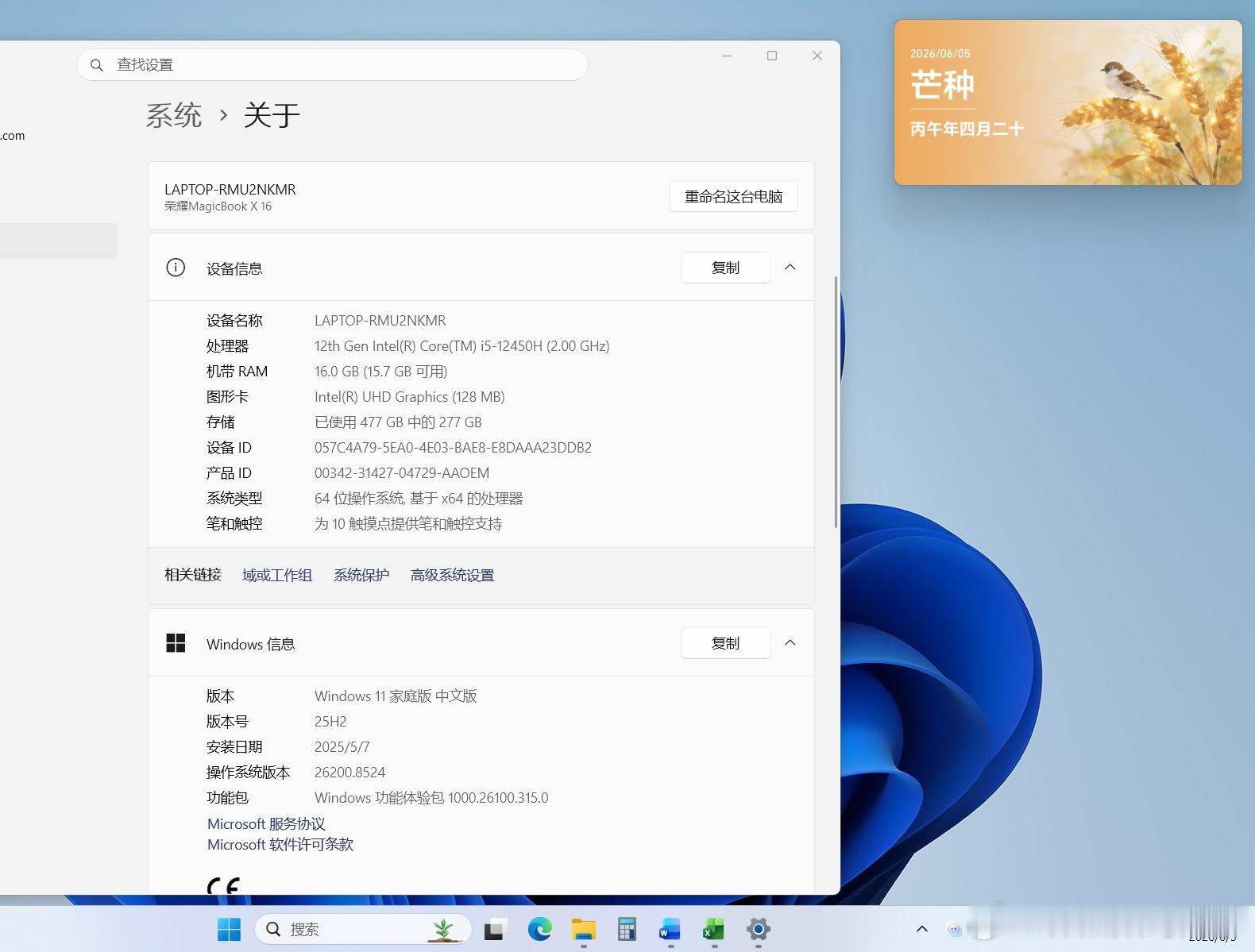Screen dimensions: 1255x952
Task: Click the Settings gear on the taskbar
Action: 759,929
